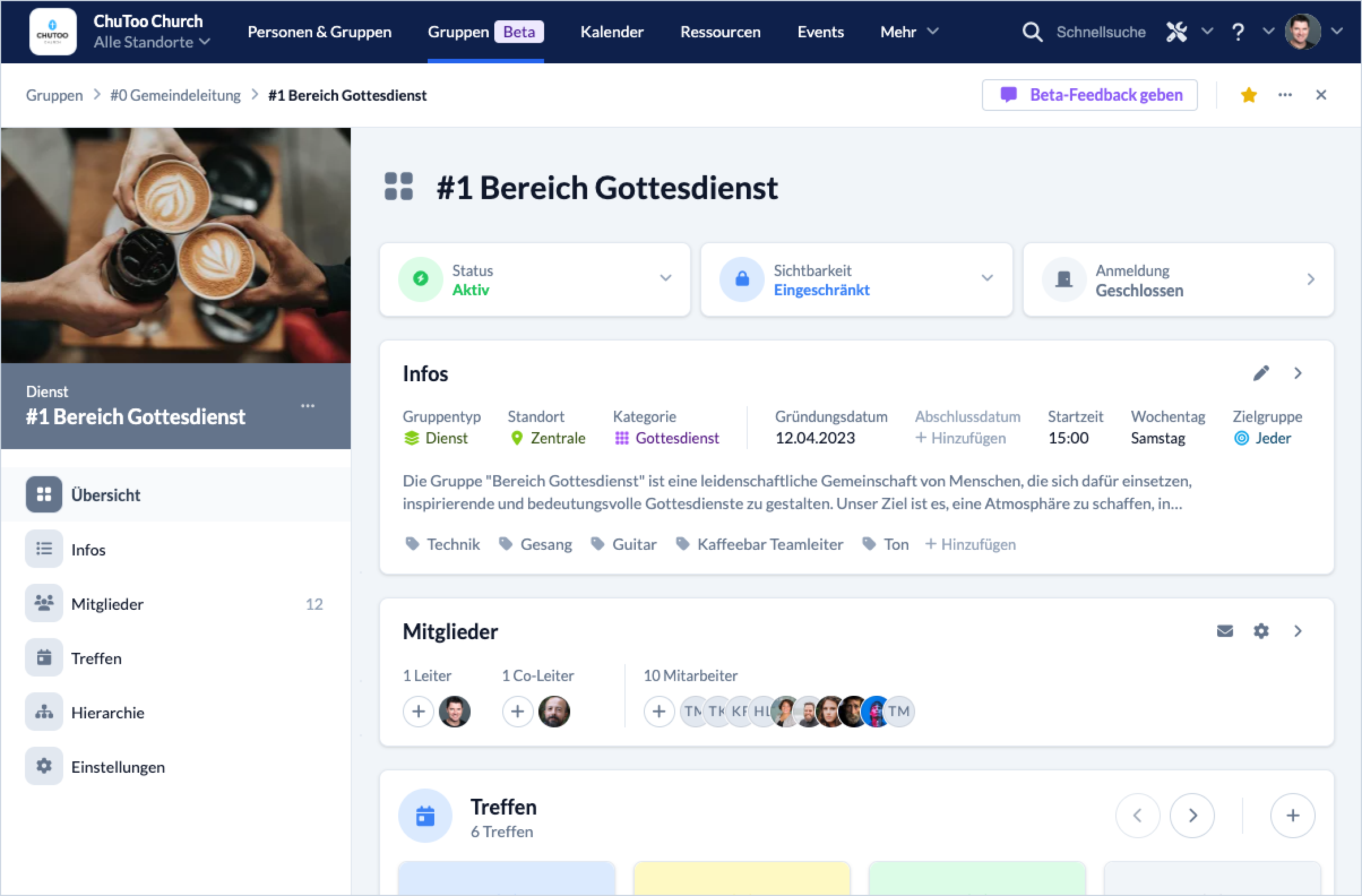Screen dimensions: 1362x896
Task: Open three-dot menu beside favorite star
Action: click(x=1285, y=95)
